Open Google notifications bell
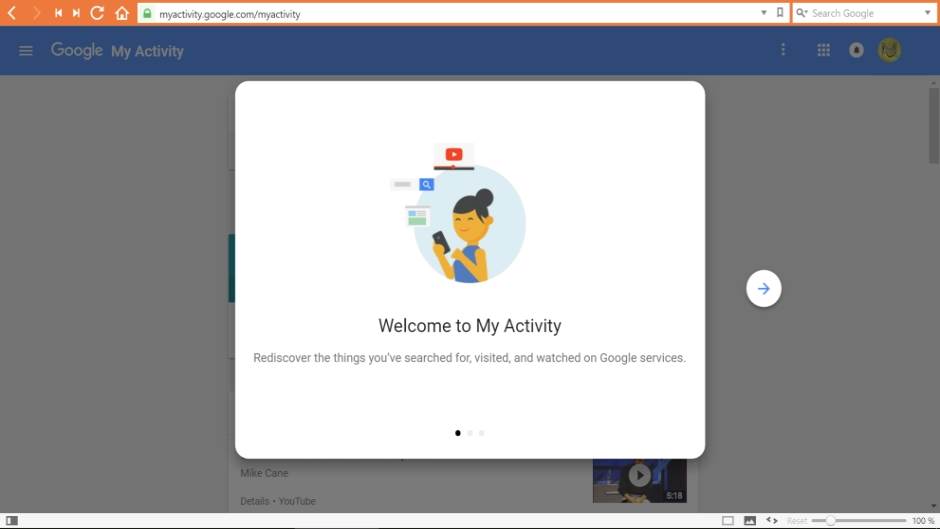940x529 pixels. click(856, 50)
